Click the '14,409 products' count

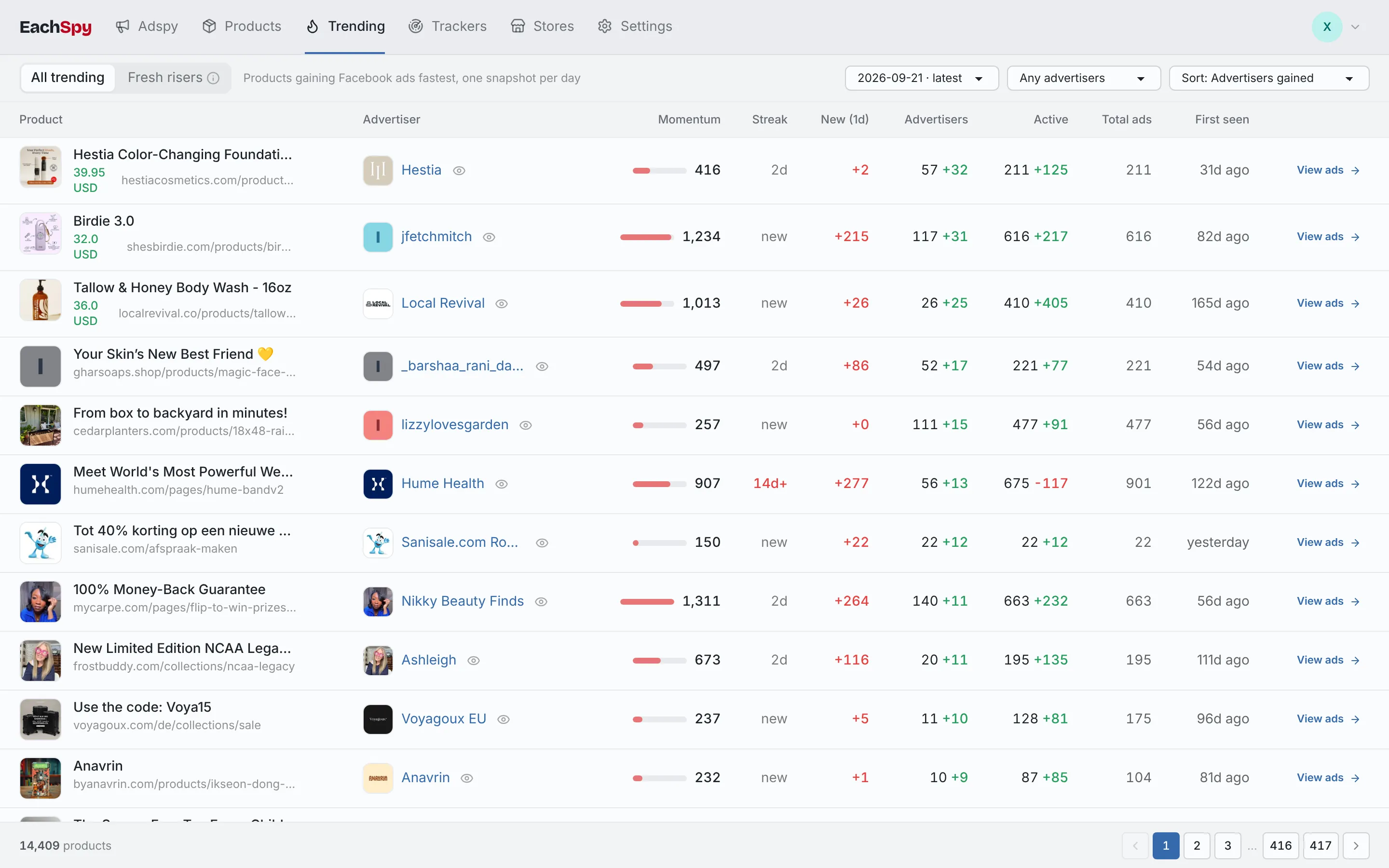pos(66,846)
